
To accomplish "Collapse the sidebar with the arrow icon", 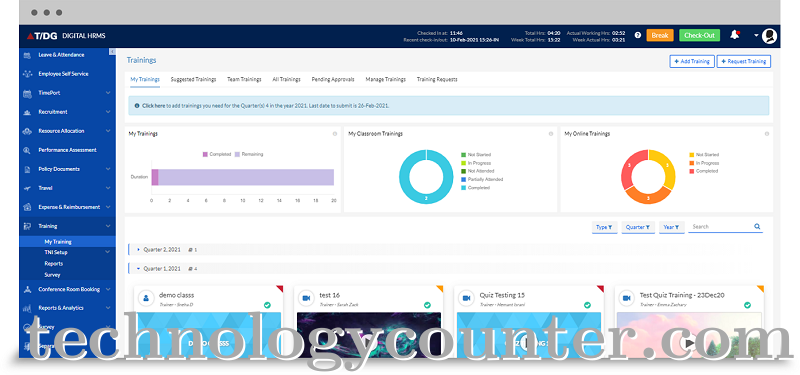I will coord(112,52).
